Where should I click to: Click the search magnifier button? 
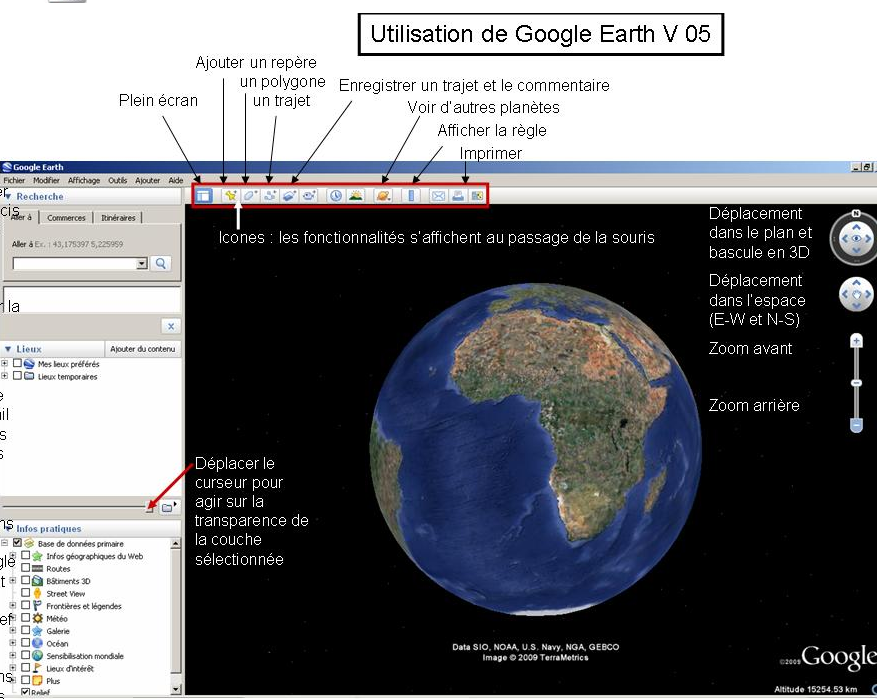(161, 263)
